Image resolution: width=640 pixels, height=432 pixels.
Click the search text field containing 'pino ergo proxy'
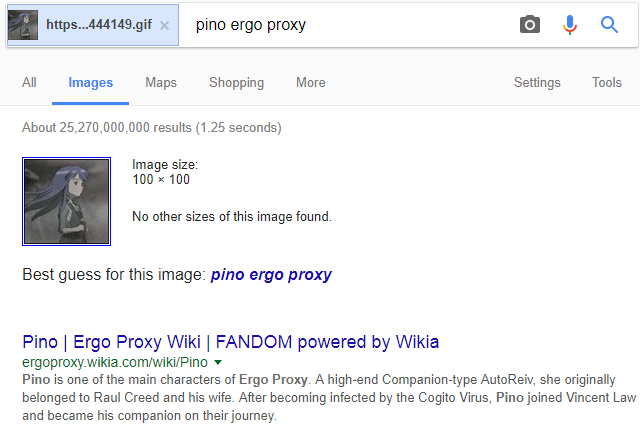pyautogui.click(x=340, y=25)
